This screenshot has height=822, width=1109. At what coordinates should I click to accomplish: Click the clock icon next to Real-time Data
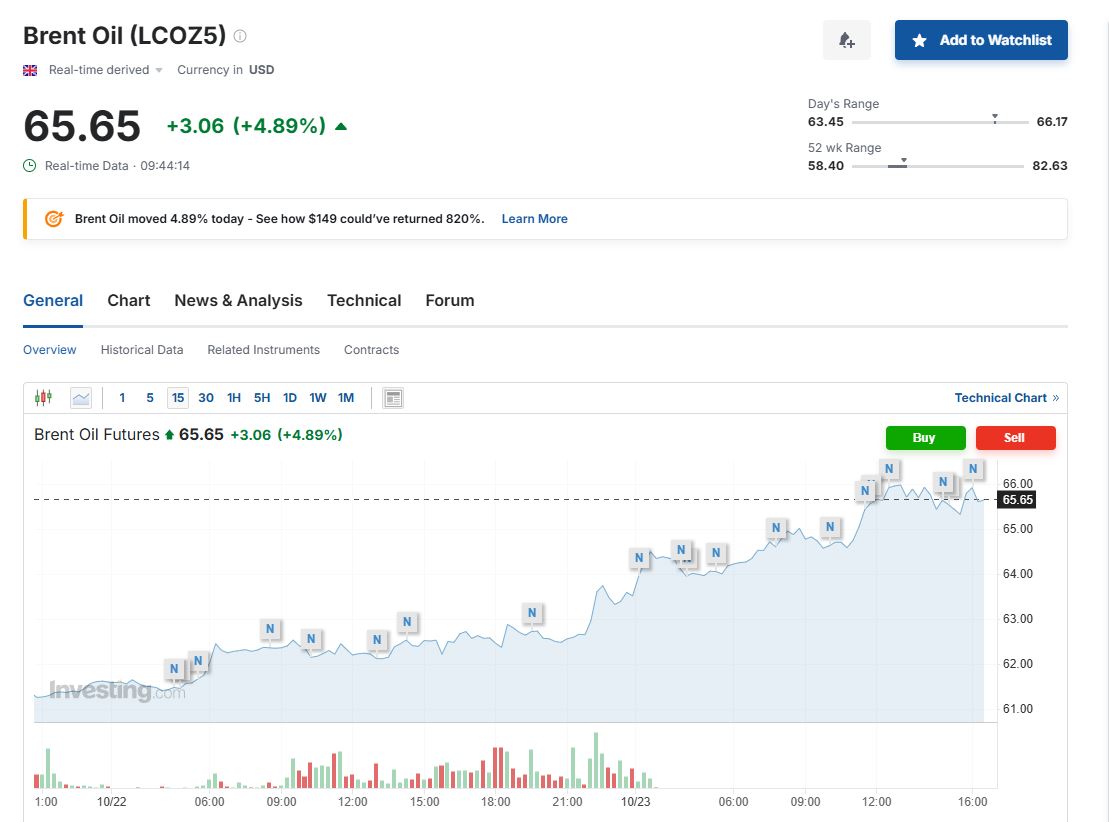click(30, 166)
